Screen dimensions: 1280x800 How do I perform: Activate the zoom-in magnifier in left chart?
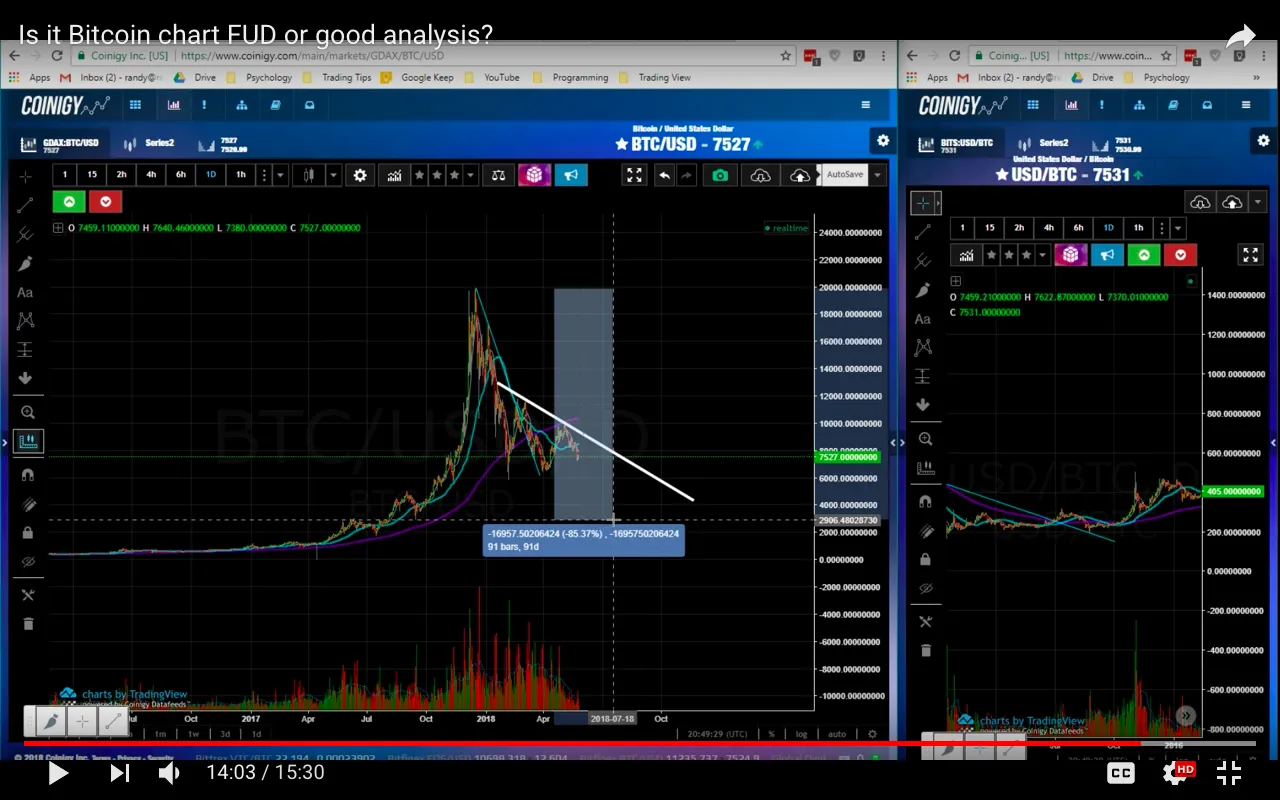(27, 412)
